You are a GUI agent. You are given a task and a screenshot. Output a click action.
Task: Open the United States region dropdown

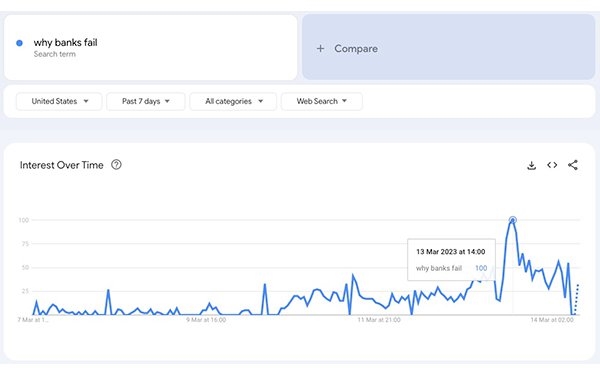[59, 101]
